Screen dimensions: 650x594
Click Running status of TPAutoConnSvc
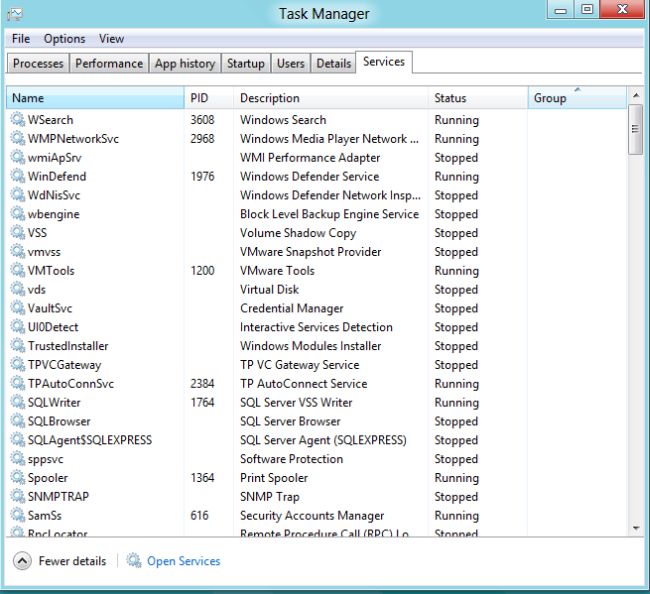(x=457, y=384)
